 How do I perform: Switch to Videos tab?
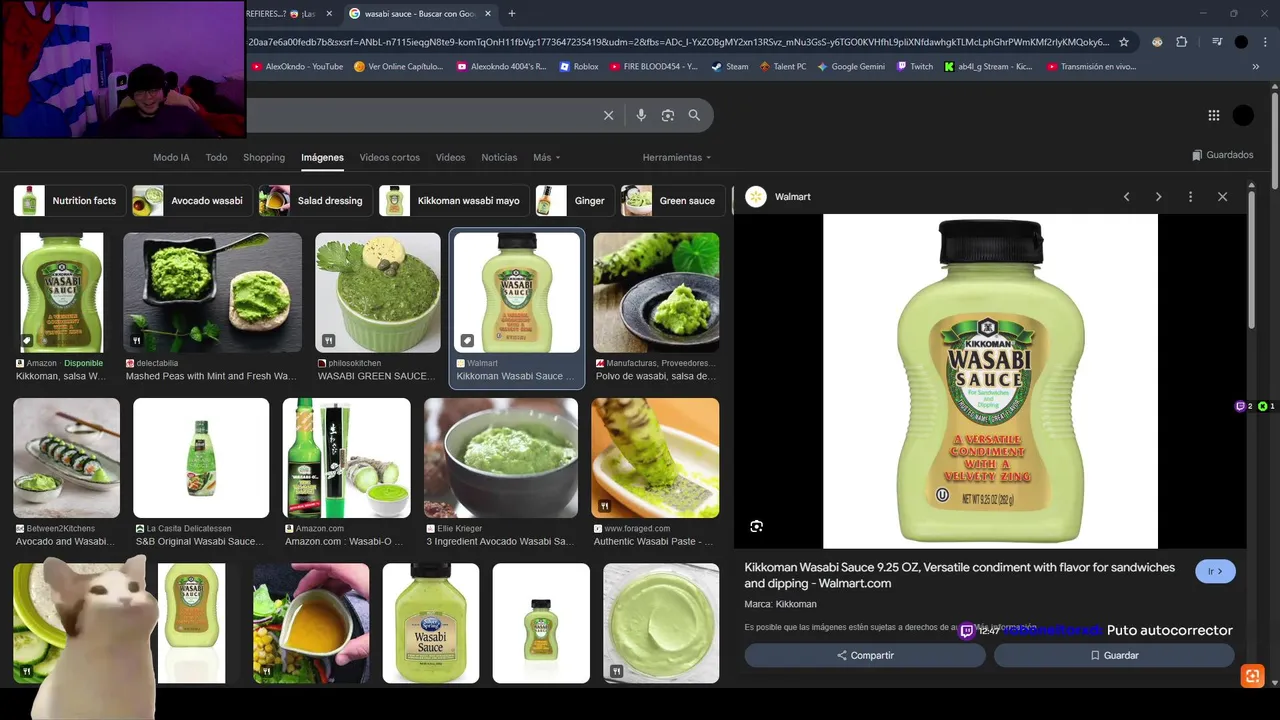(450, 157)
